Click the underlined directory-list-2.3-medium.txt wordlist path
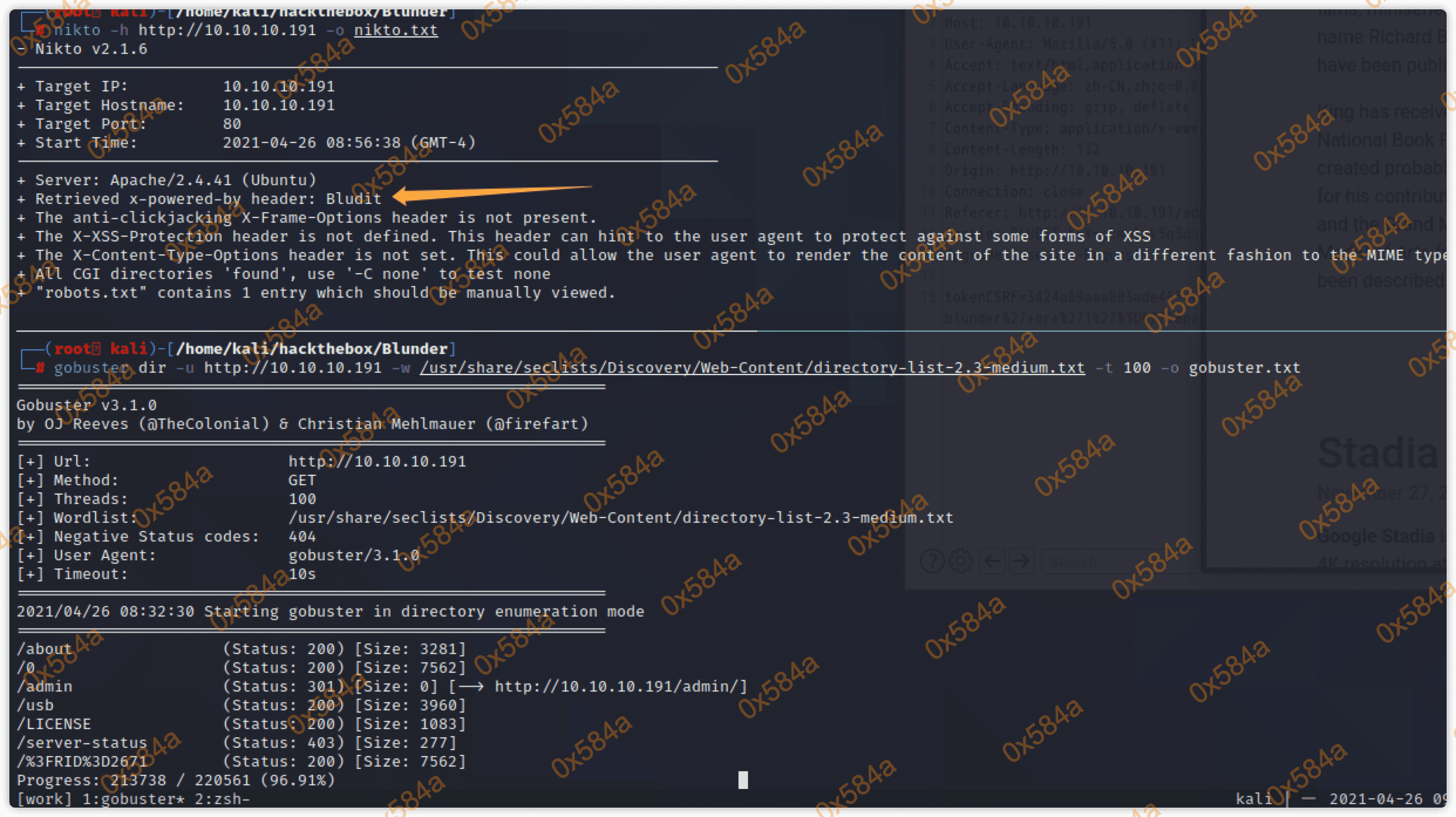This screenshot has width=1456, height=817. point(752,368)
